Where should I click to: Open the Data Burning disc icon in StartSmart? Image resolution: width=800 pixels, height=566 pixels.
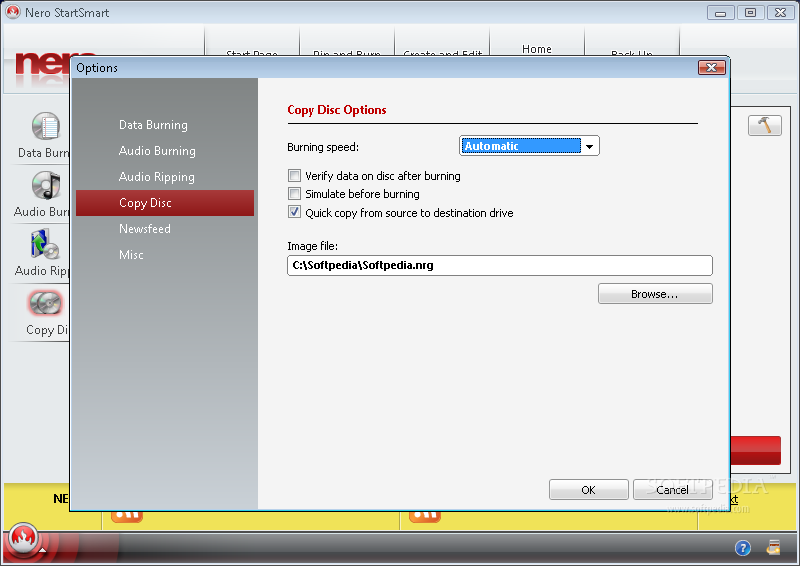tap(46, 126)
